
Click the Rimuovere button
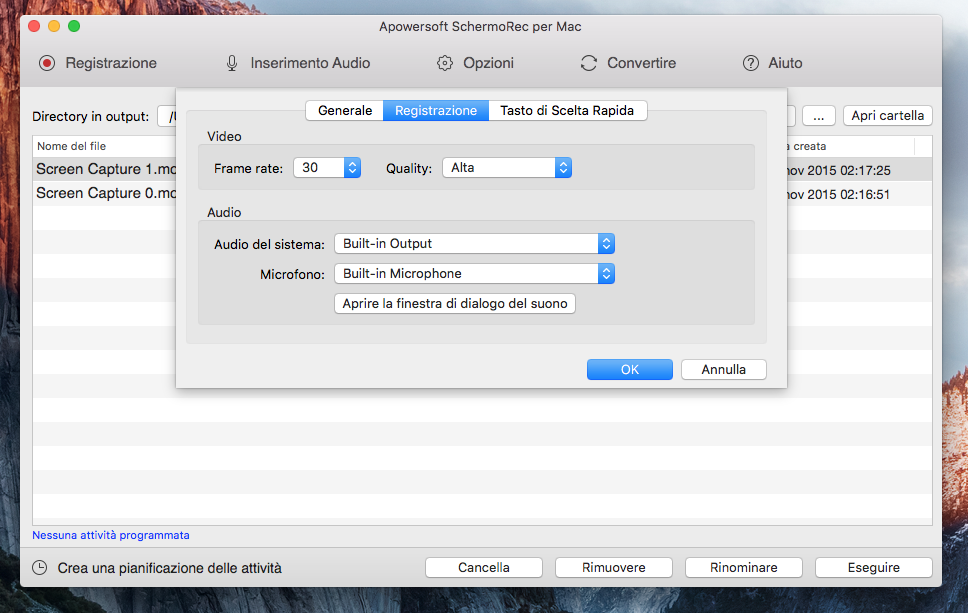[614, 567]
